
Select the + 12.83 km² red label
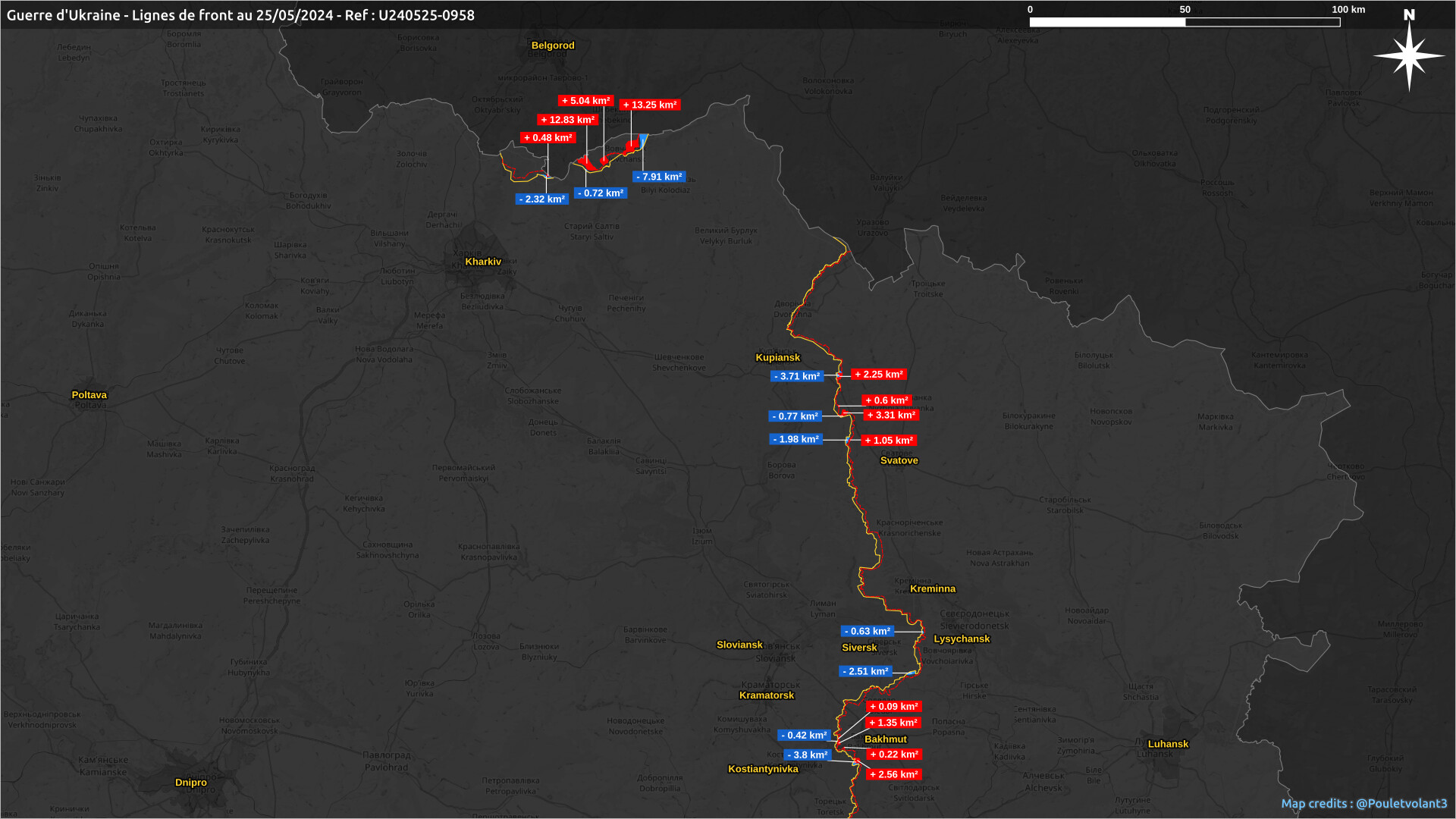(x=567, y=120)
